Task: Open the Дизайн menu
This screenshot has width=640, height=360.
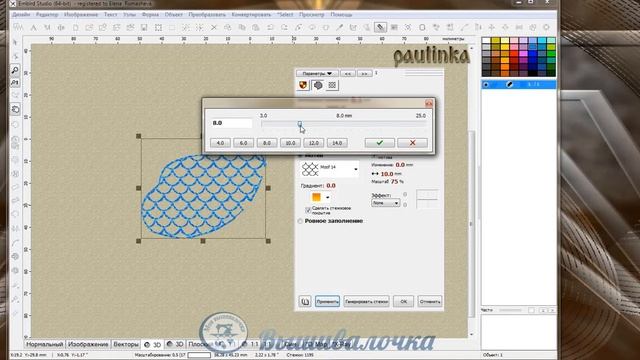Action: pos(21,14)
